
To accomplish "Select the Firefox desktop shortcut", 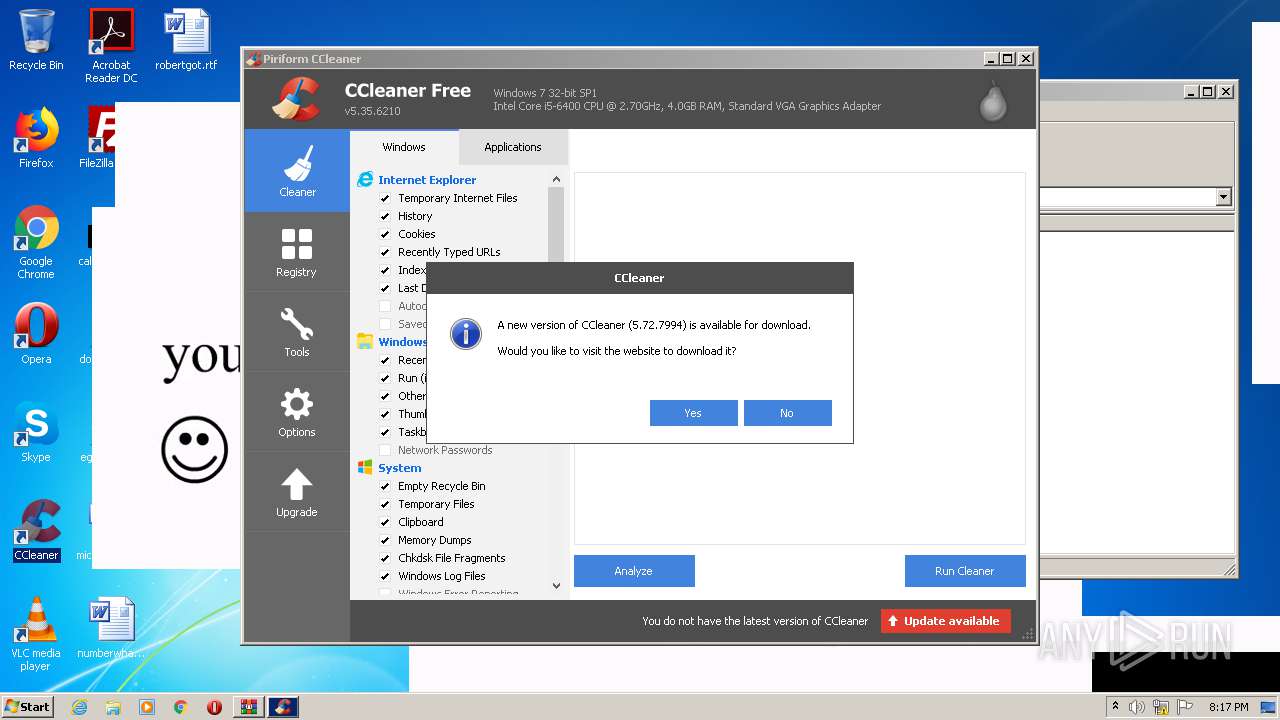I will pyautogui.click(x=36, y=138).
